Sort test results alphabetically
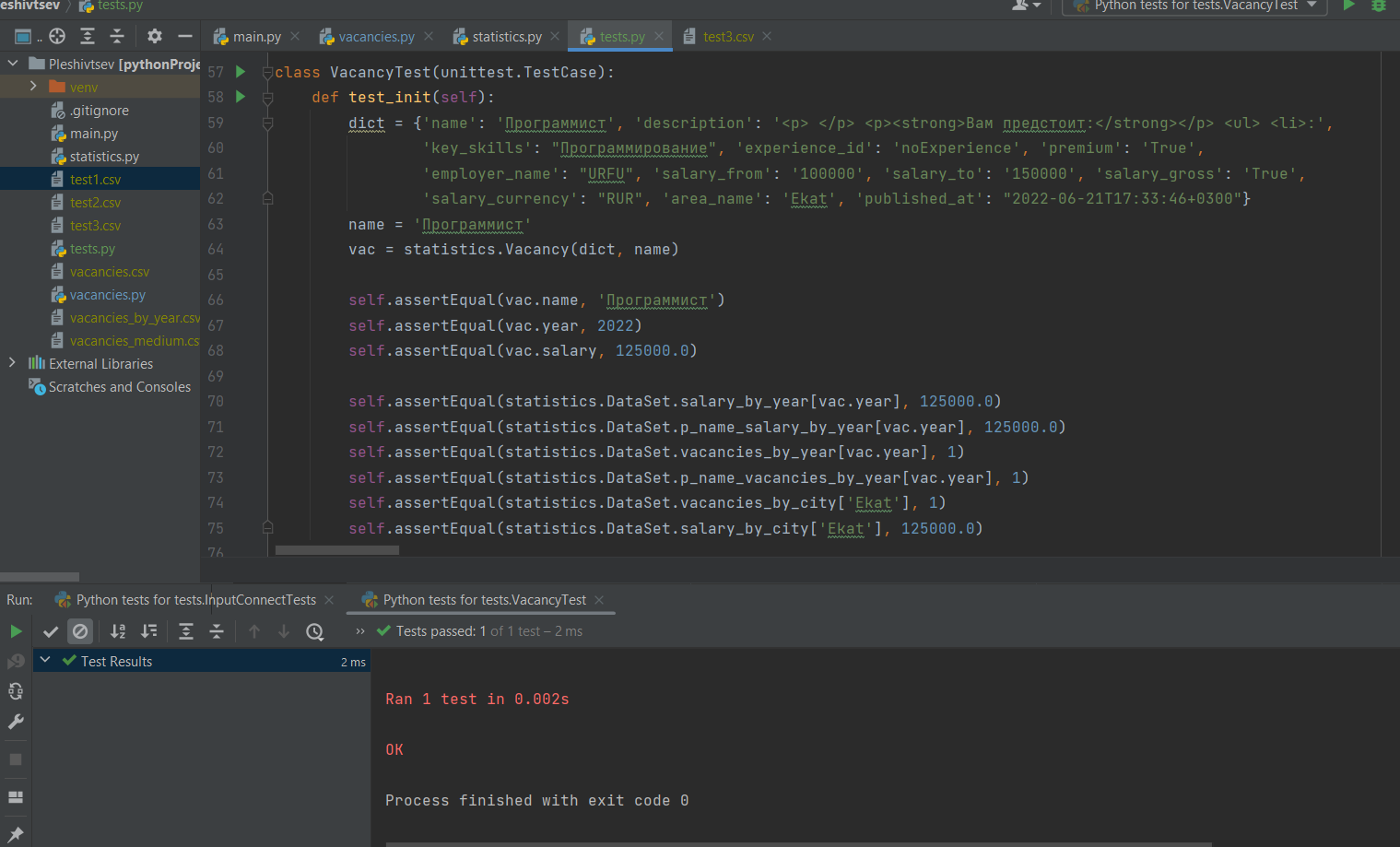Image resolution: width=1400 pixels, height=847 pixels. coord(117,631)
